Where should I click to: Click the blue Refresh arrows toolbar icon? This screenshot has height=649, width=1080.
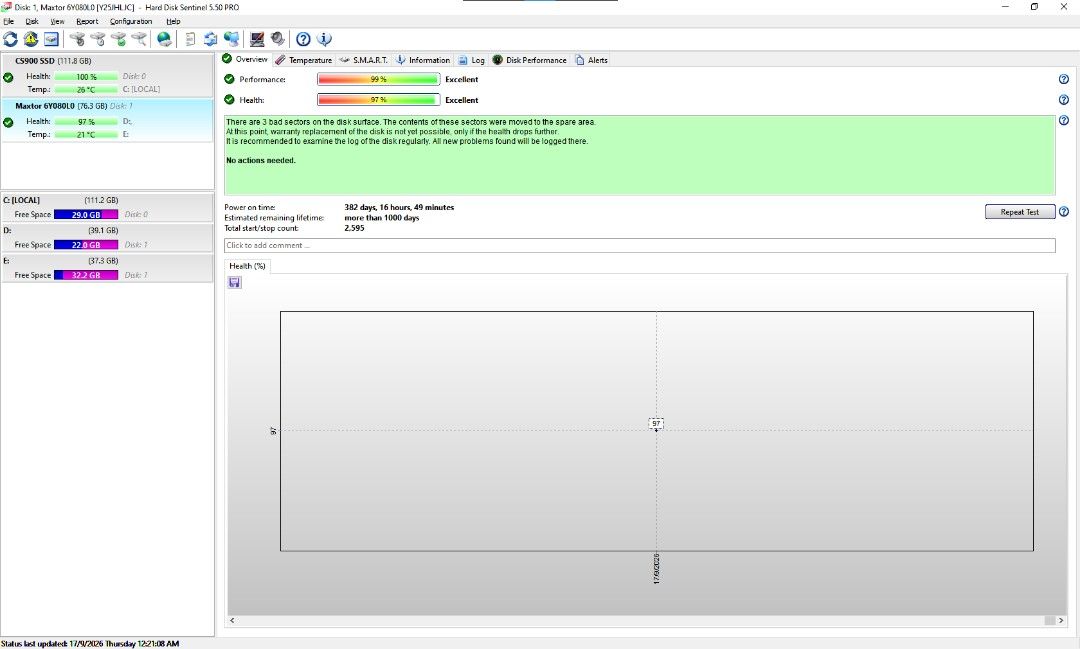tap(10, 39)
